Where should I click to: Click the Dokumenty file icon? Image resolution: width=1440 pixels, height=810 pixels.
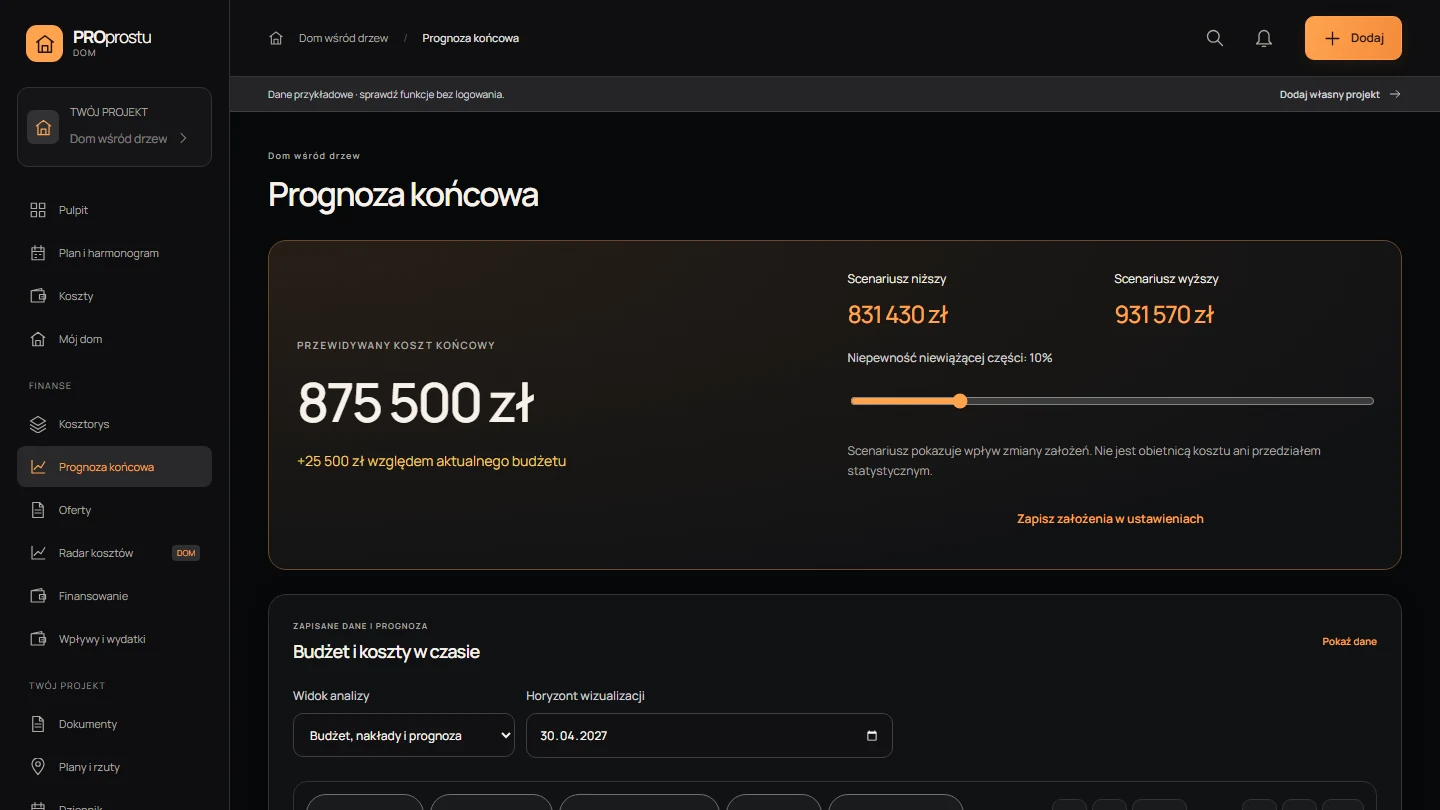(x=38, y=724)
